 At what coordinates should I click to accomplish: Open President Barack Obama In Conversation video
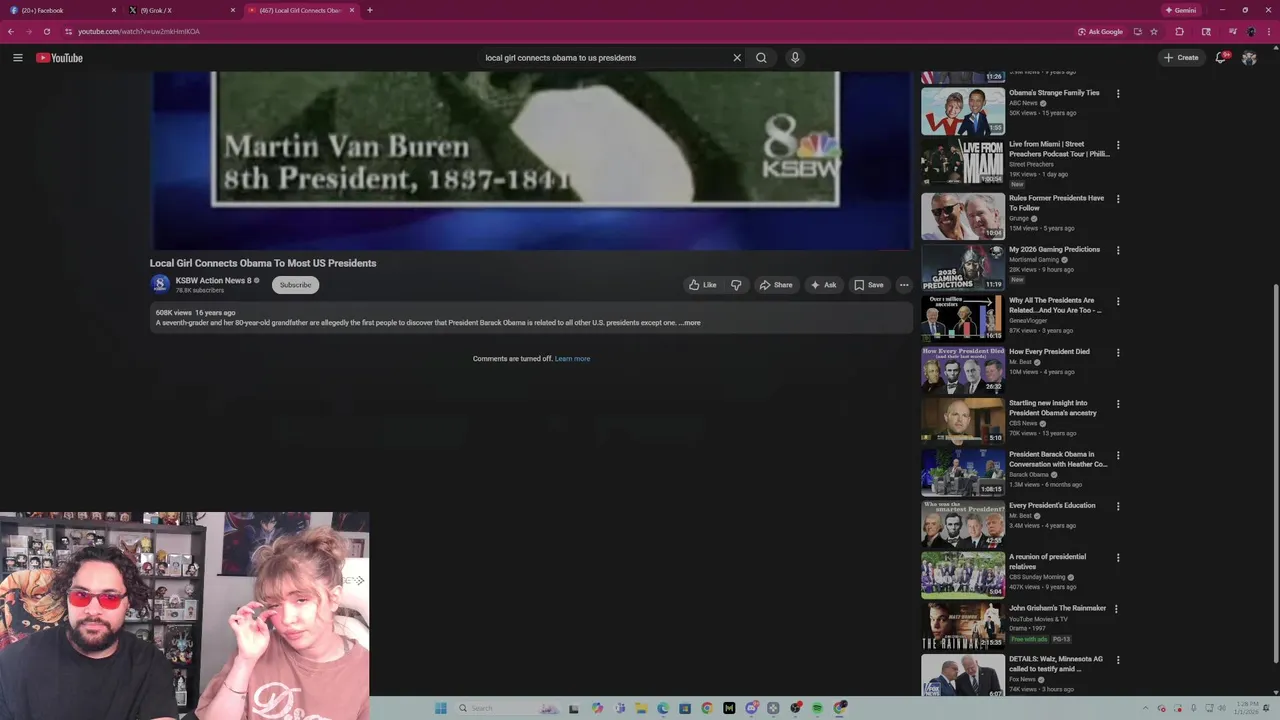pyautogui.click(x=1058, y=459)
